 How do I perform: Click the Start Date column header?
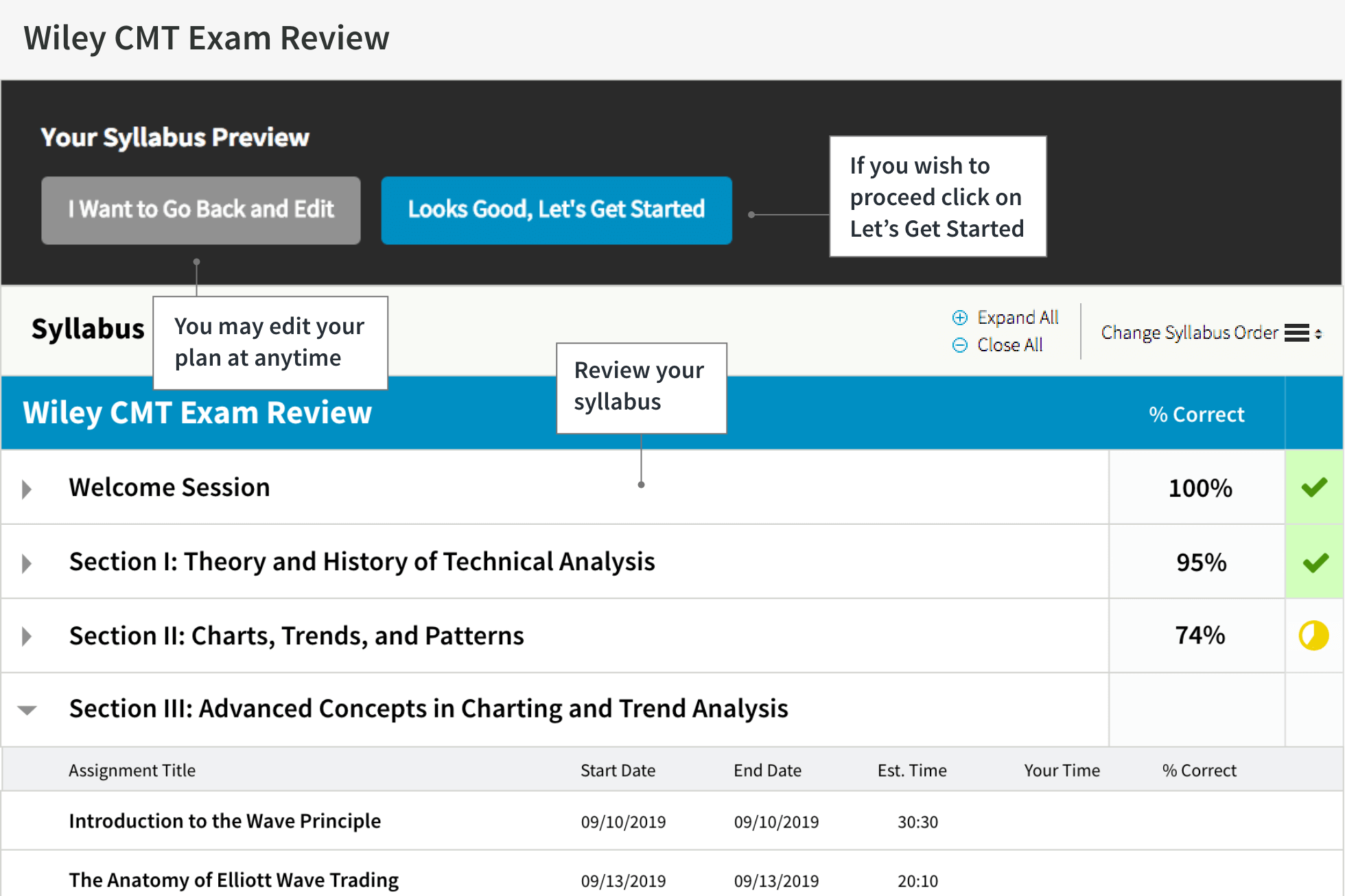pyautogui.click(x=618, y=770)
